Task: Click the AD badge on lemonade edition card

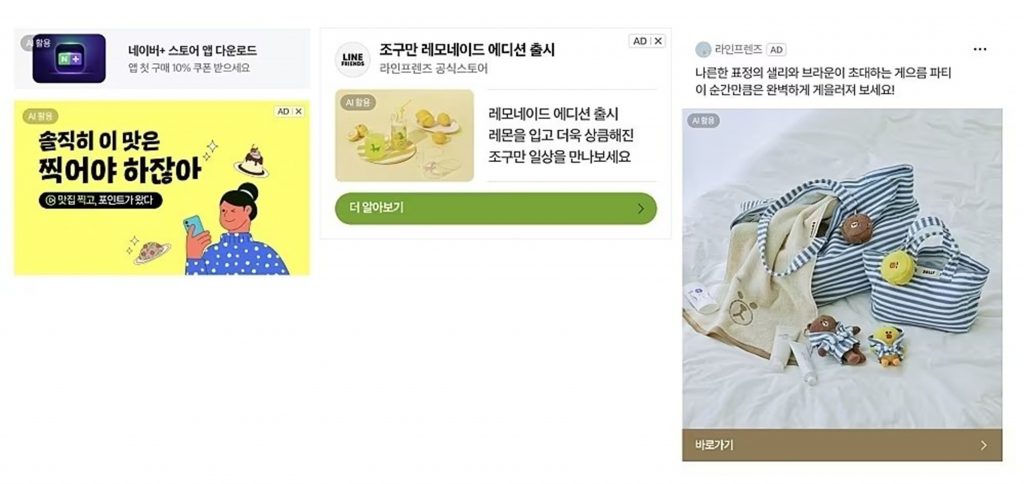Action: (x=640, y=41)
